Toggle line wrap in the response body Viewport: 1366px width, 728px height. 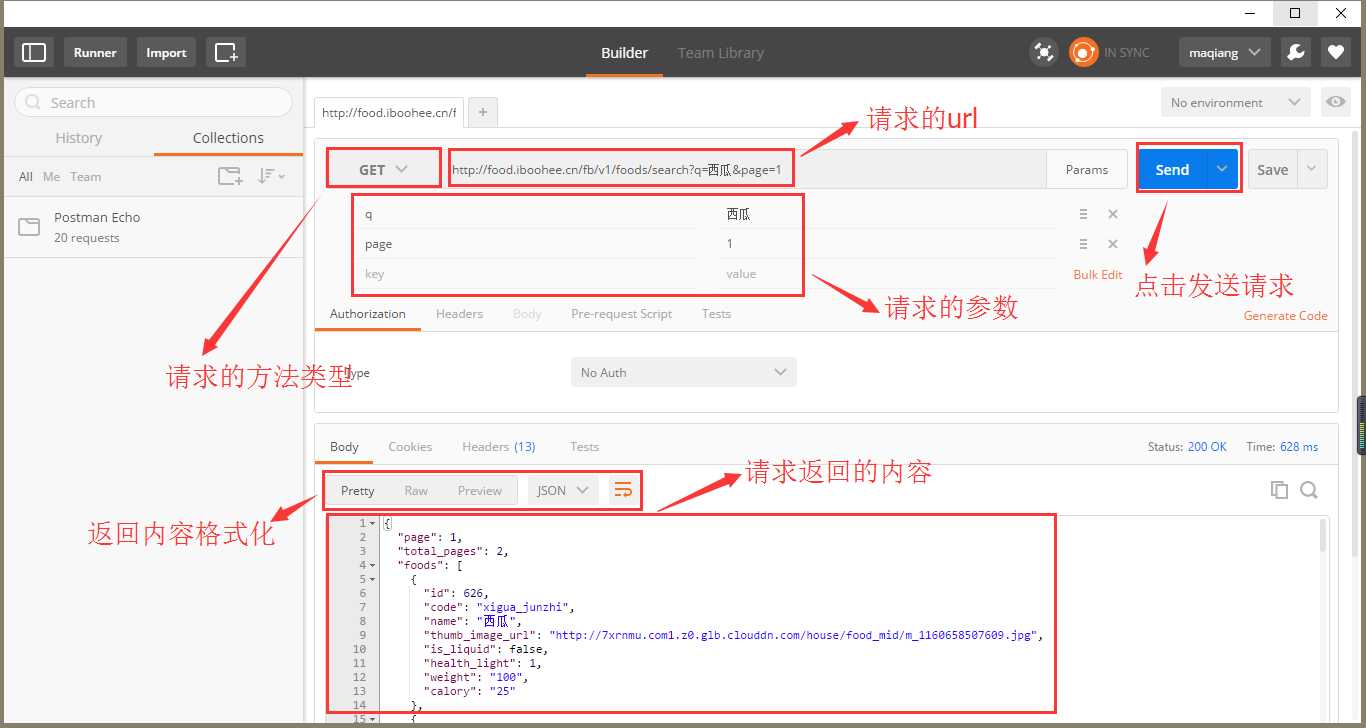(623, 490)
